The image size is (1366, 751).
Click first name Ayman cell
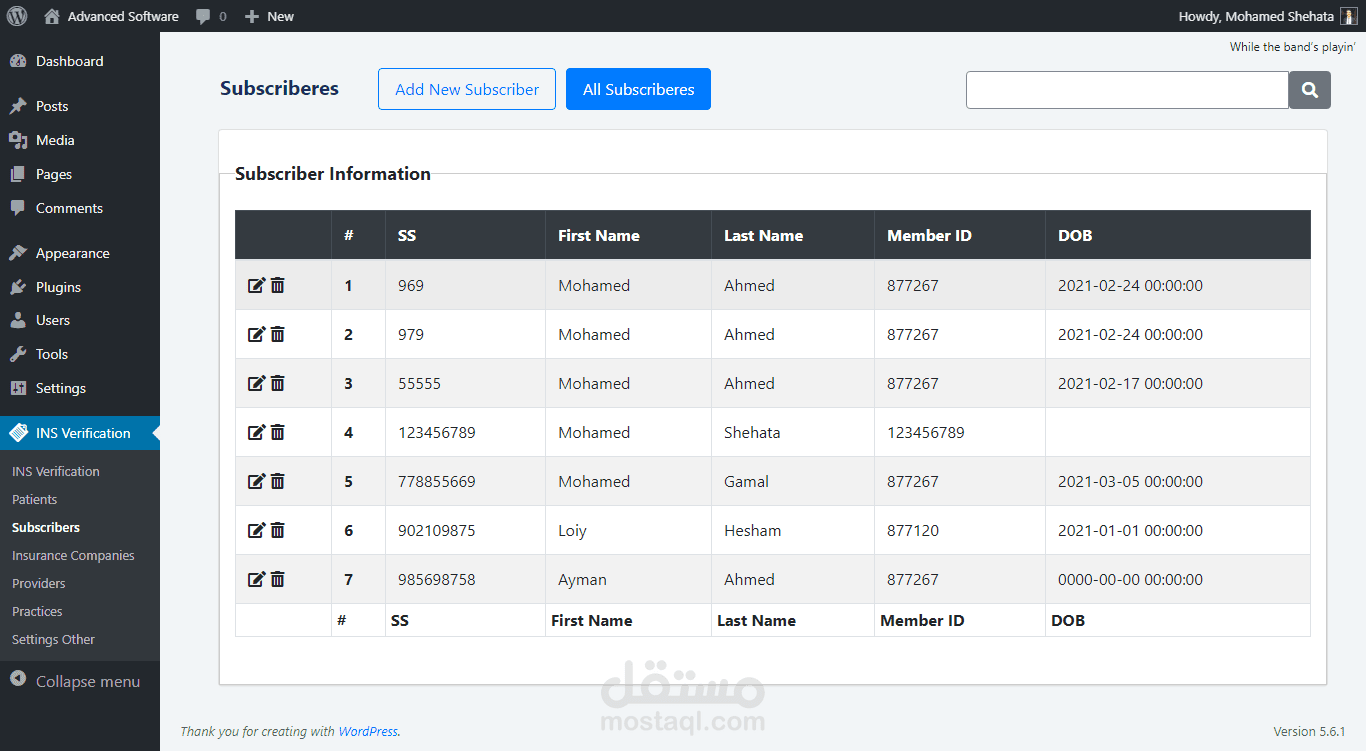(x=582, y=580)
